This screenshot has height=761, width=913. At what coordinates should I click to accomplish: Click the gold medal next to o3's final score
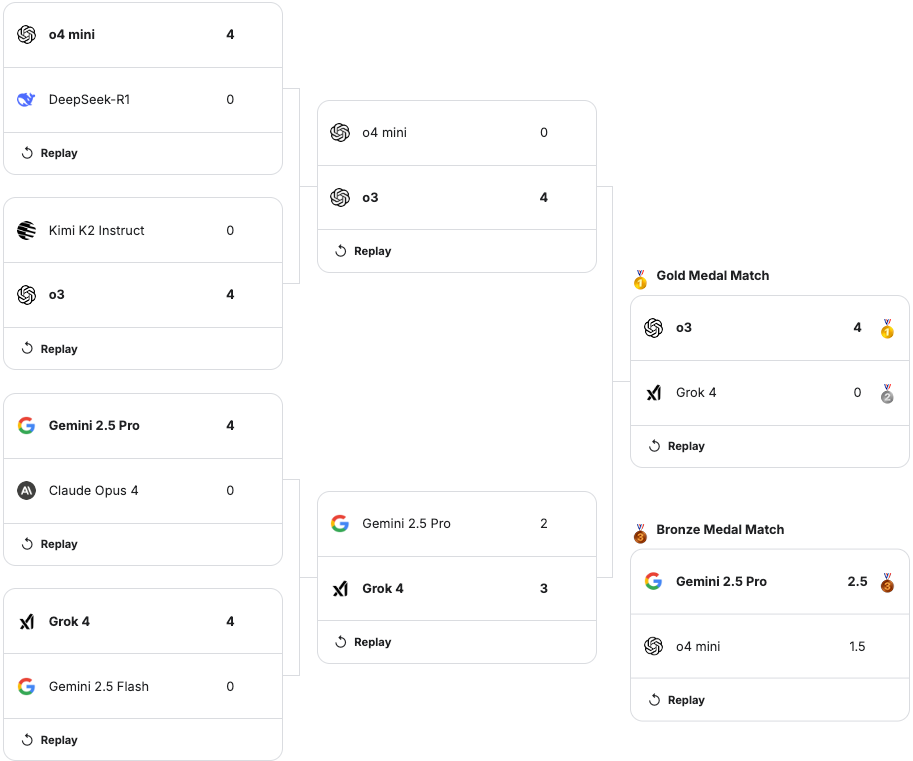point(887,328)
